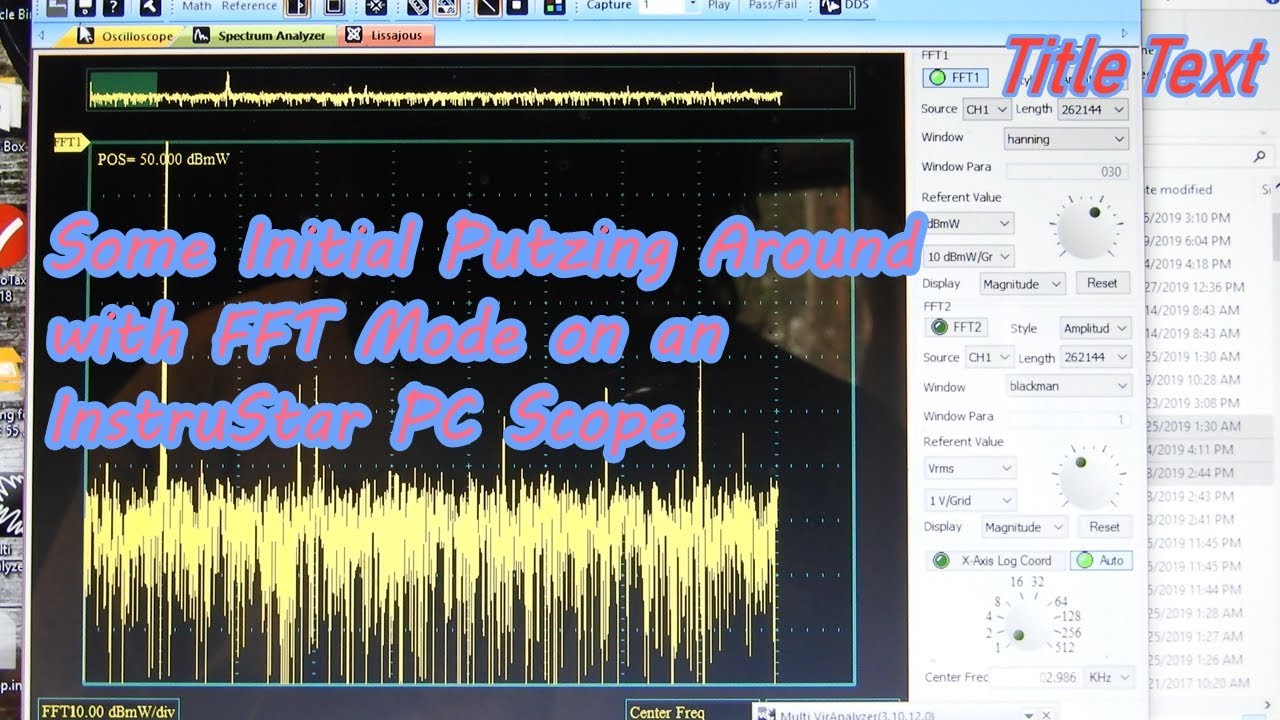Image resolution: width=1280 pixels, height=720 pixels.
Task: Open FFT1 Length 262144 dropdown
Action: (x=1093, y=109)
